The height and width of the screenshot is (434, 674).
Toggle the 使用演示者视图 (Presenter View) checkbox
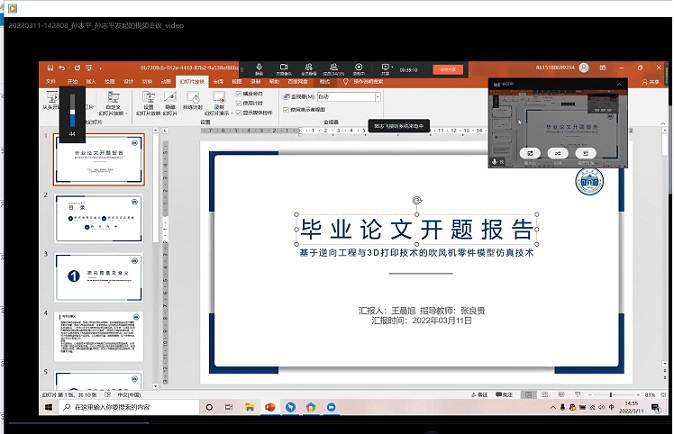[286, 110]
